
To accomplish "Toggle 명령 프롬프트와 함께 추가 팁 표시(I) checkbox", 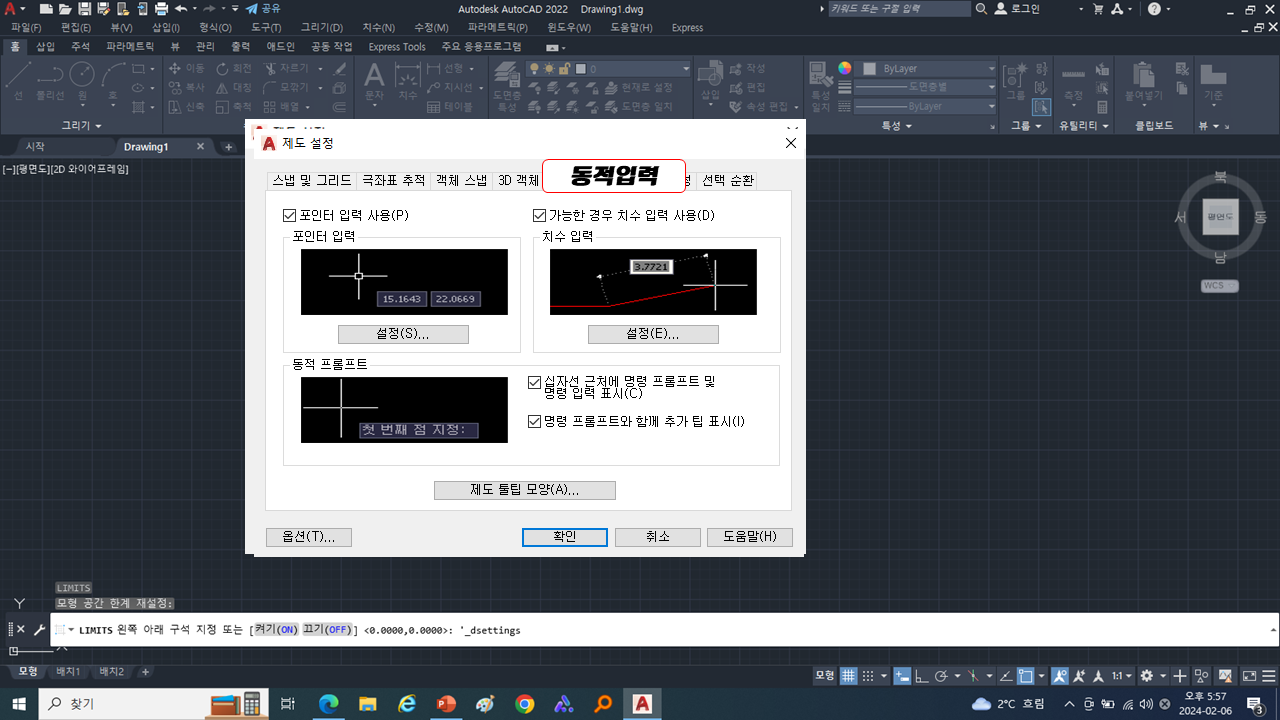I will click(x=534, y=422).
